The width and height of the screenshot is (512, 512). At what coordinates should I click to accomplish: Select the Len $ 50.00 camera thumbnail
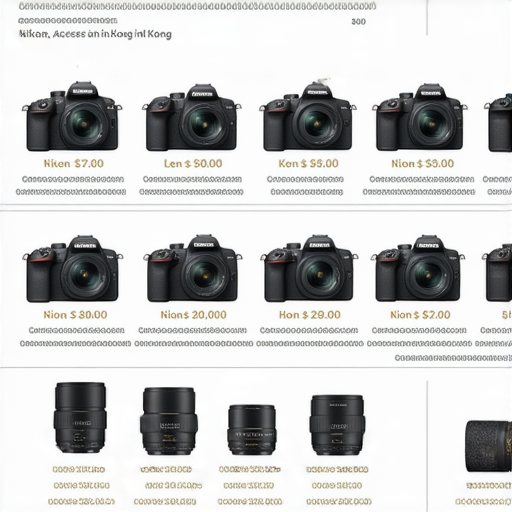pos(192,117)
